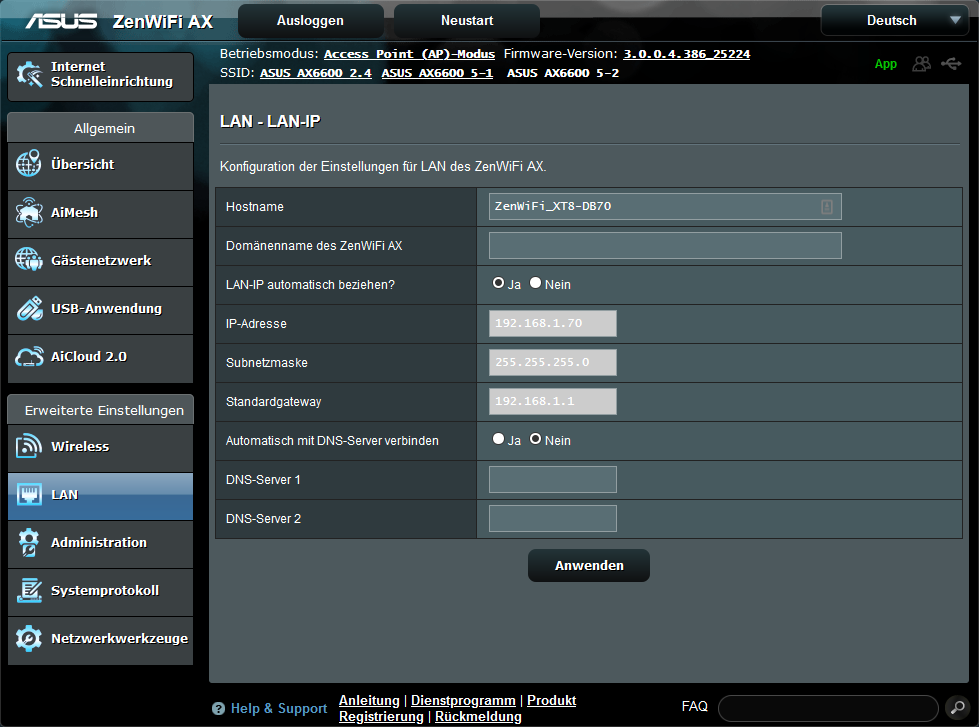
Task: Click the Produkt footer link
Action: [x=551, y=700]
